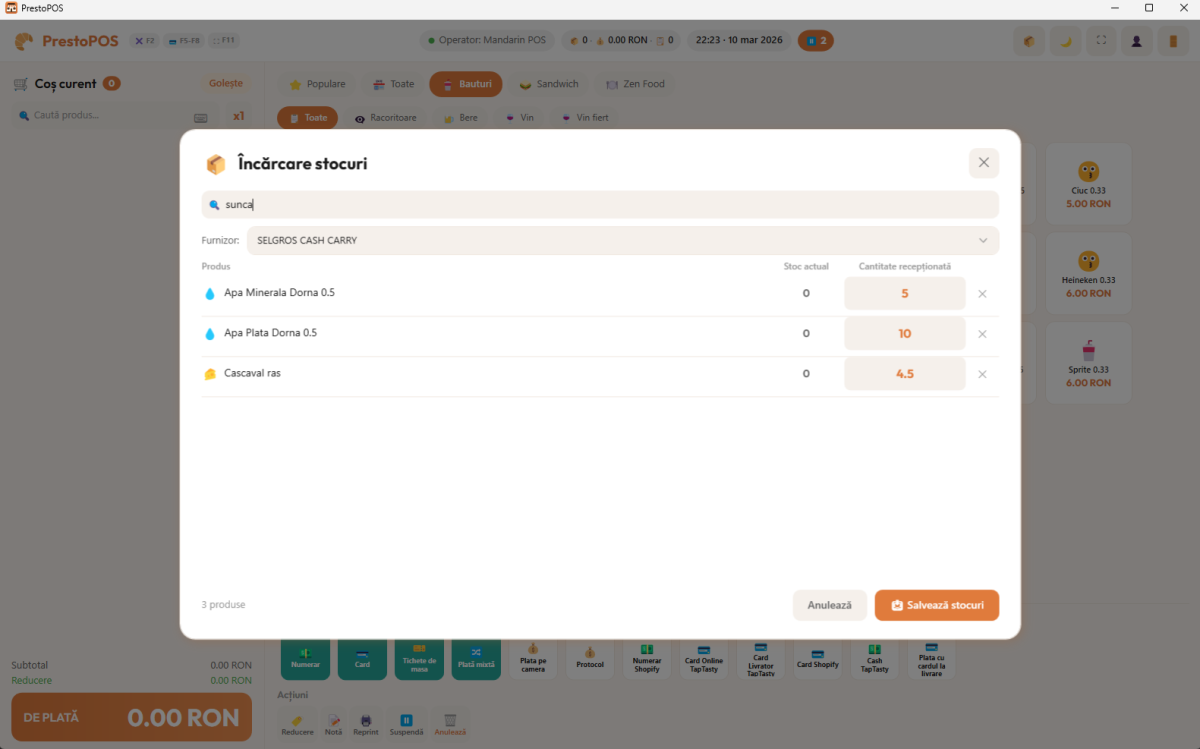The width and height of the screenshot is (1200, 749).
Task: Delete the Cascaval ras row
Action: point(982,374)
